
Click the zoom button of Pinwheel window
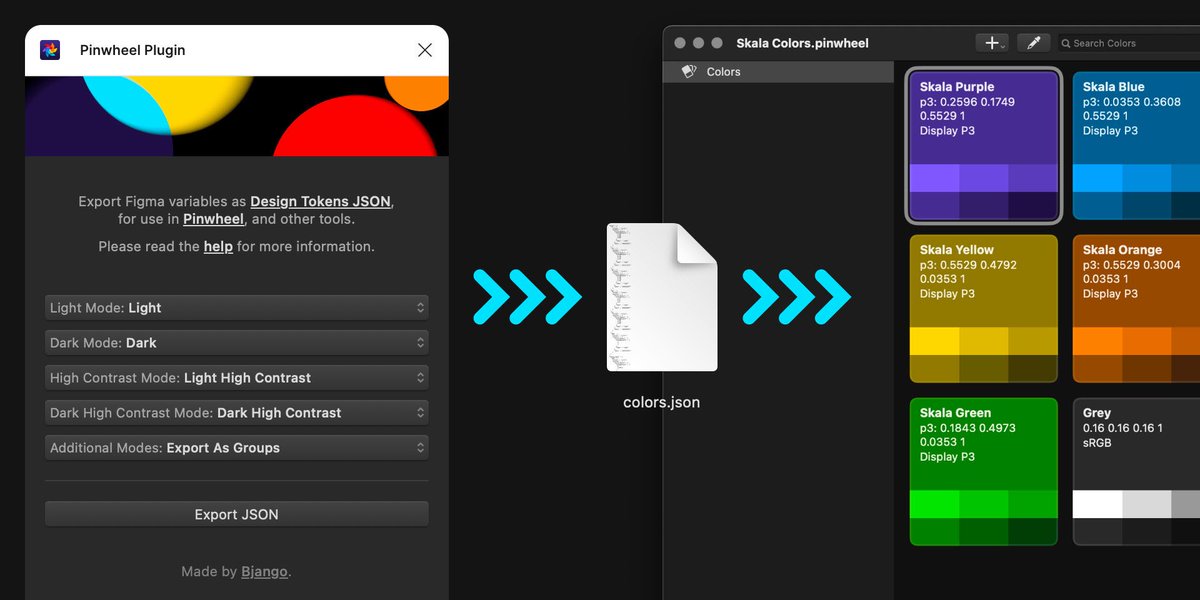pyautogui.click(x=716, y=43)
